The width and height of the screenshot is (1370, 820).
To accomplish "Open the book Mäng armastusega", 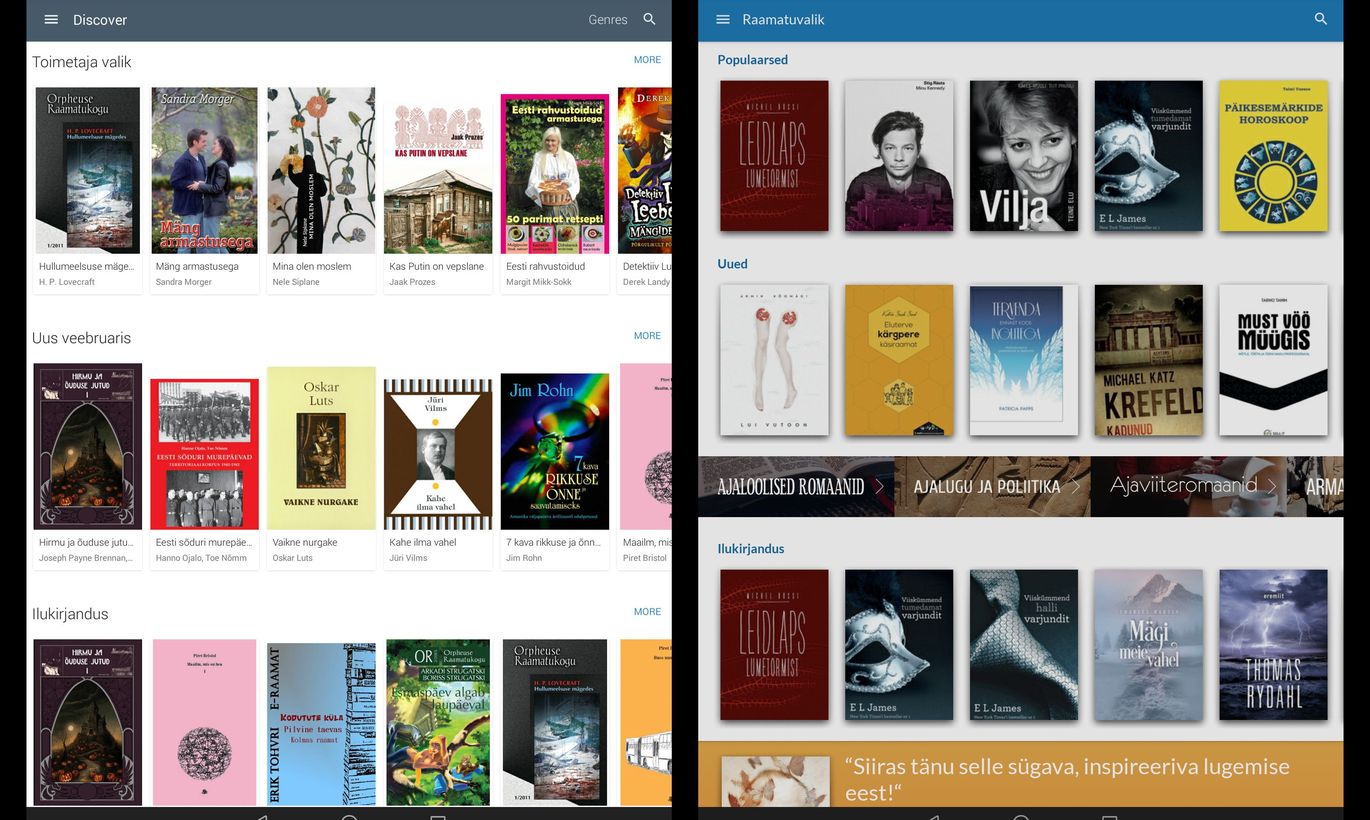I will 204,190.
